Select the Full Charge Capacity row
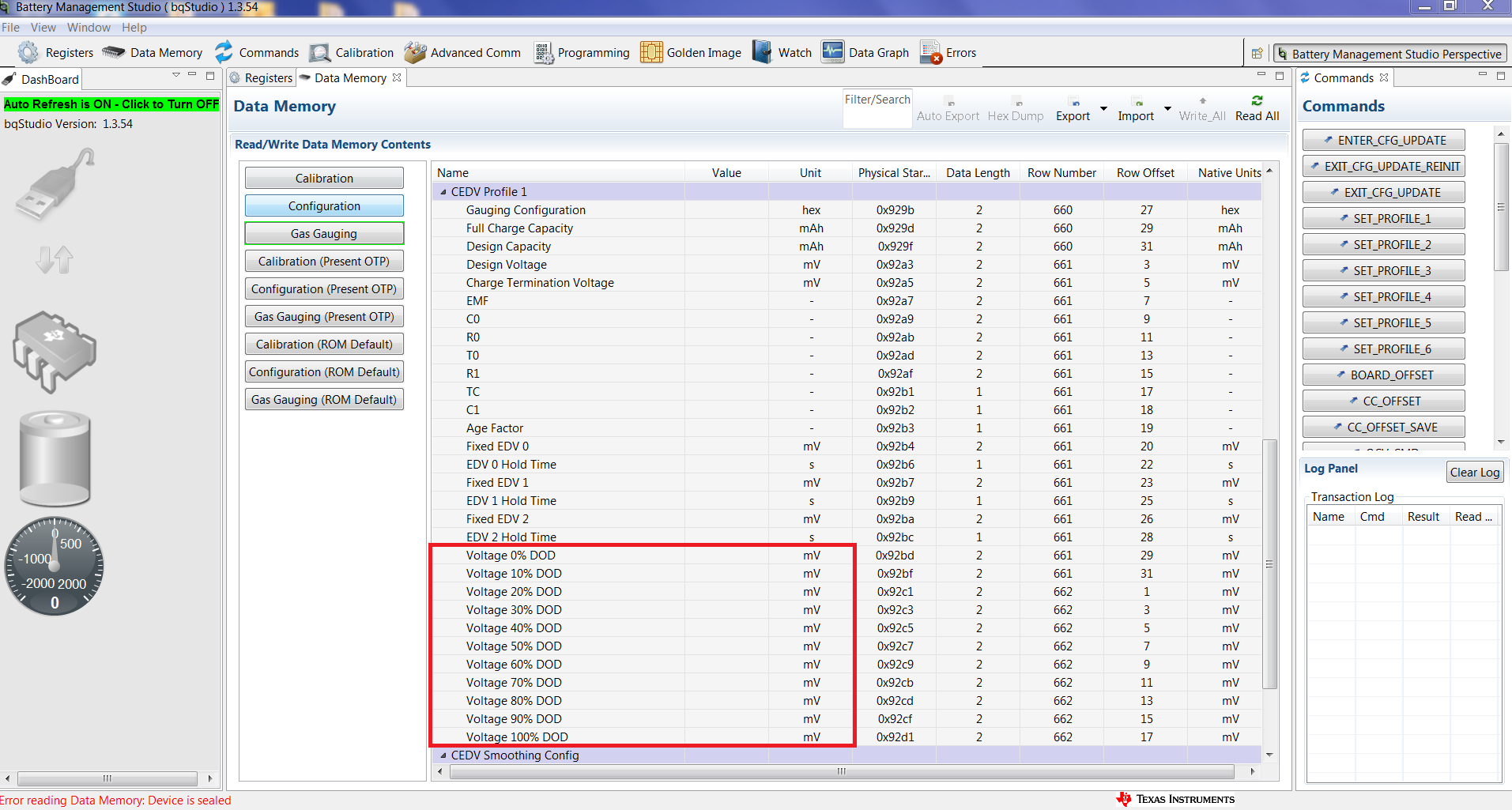1512x810 pixels. (846, 228)
